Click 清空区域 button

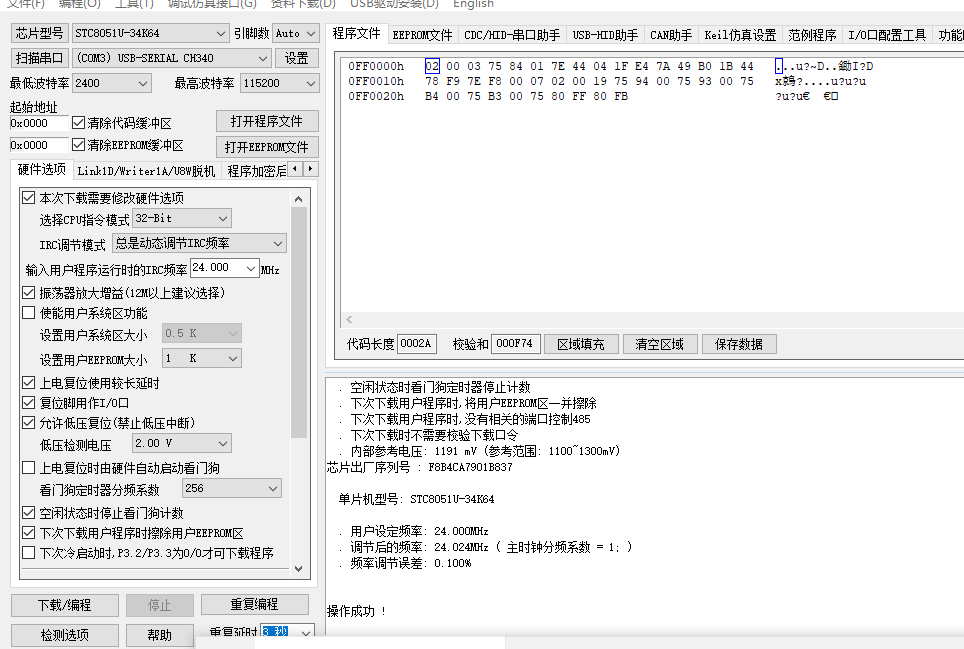tap(660, 344)
